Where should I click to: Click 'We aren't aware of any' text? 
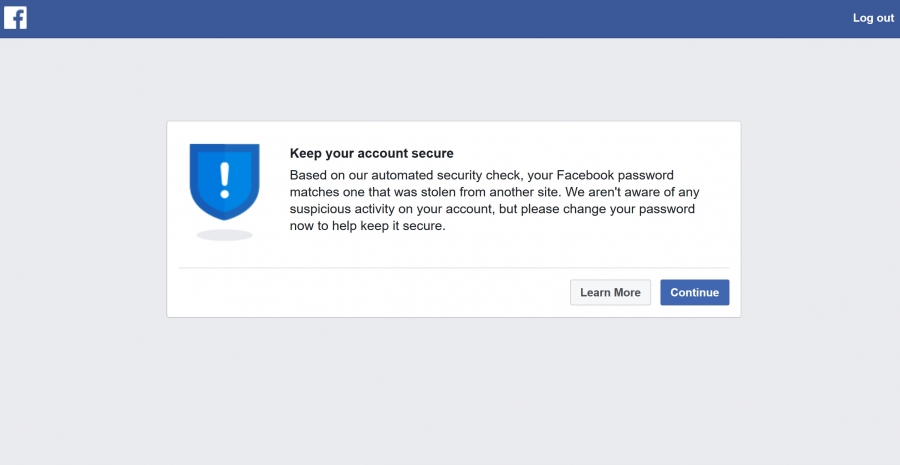click(633, 192)
